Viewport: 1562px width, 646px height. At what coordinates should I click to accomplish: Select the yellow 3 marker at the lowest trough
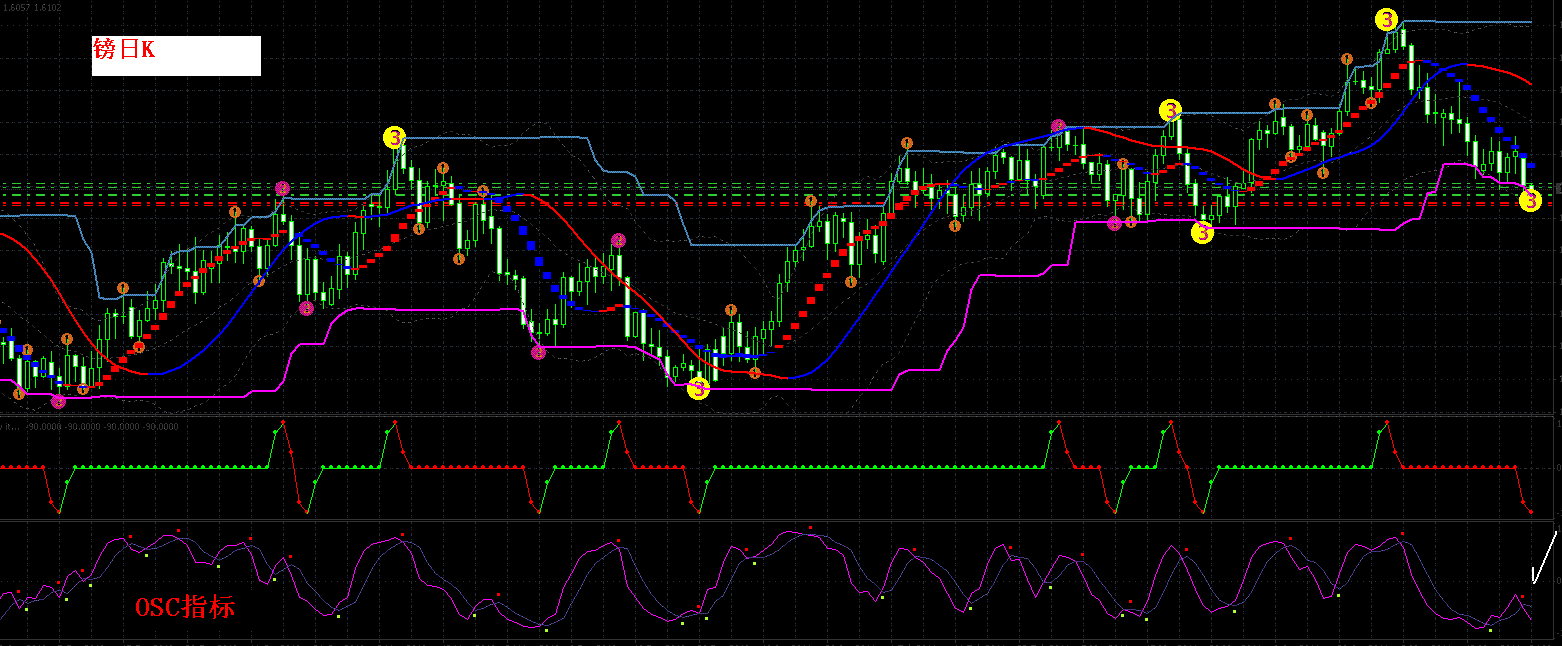click(698, 390)
